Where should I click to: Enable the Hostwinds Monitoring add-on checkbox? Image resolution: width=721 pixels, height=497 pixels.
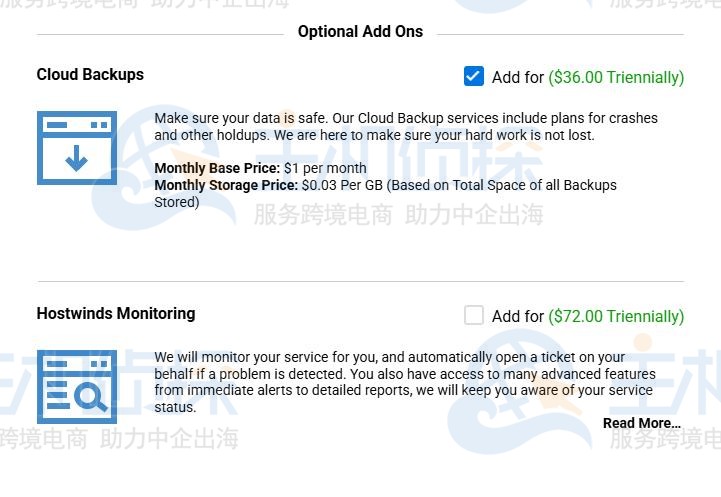pos(474,315)
